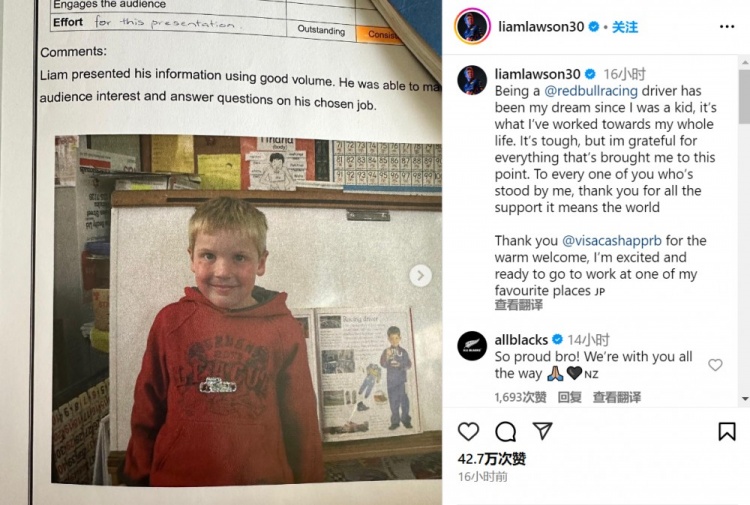Open comments with the speech bubble icon
The height and width of the screenshot is (505, 750).
(506, 431)
